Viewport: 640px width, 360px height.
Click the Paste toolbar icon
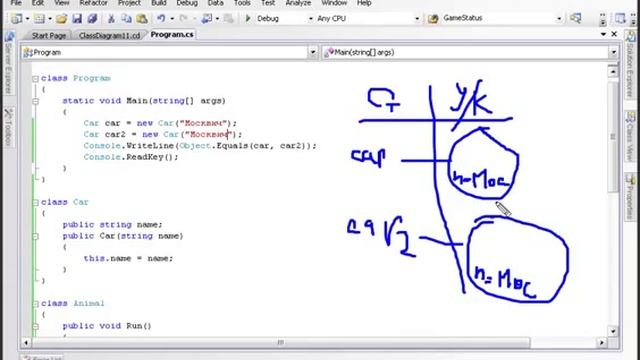click(x=142, y=18)
